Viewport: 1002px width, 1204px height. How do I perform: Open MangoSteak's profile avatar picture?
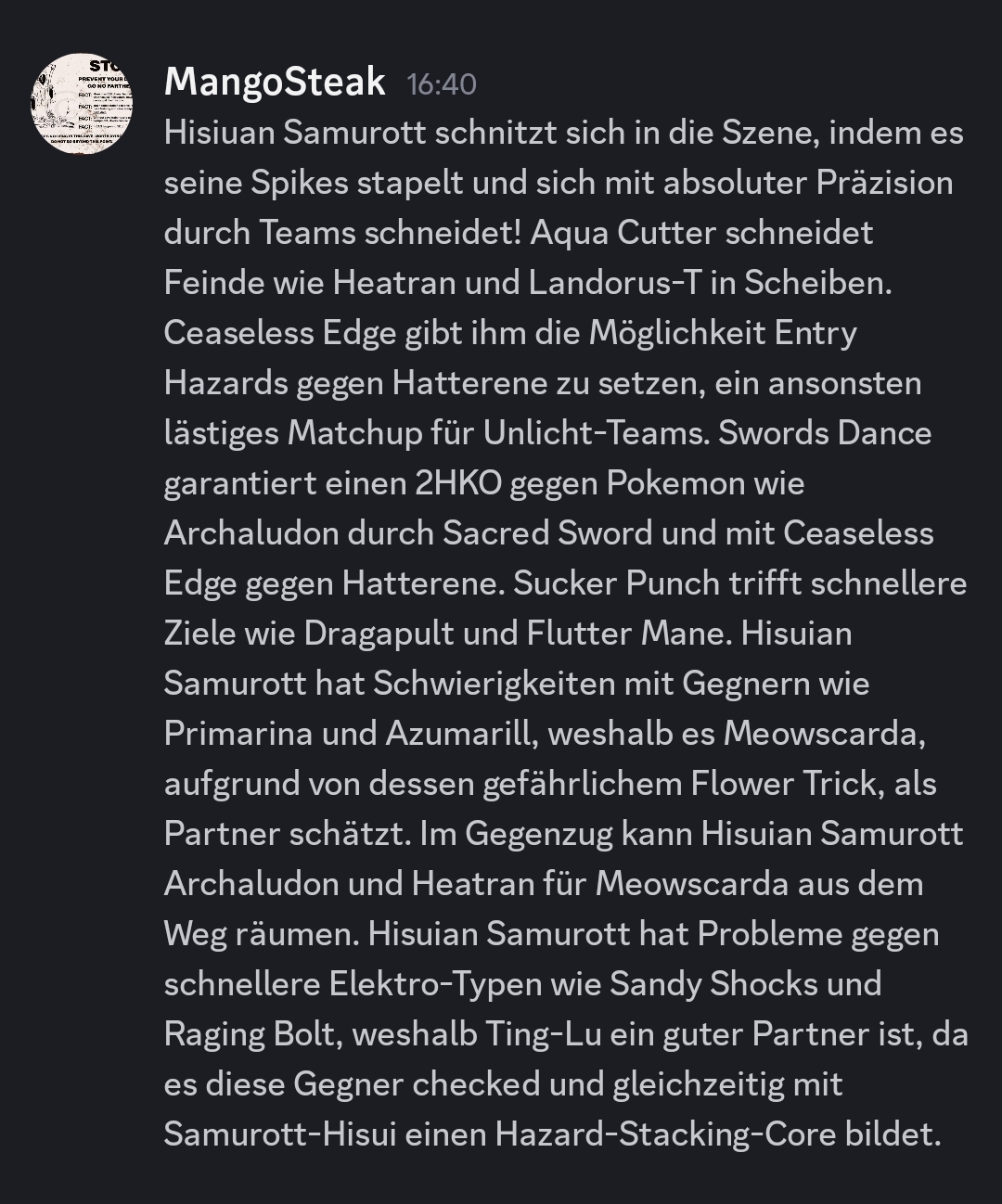coord(82,103)
